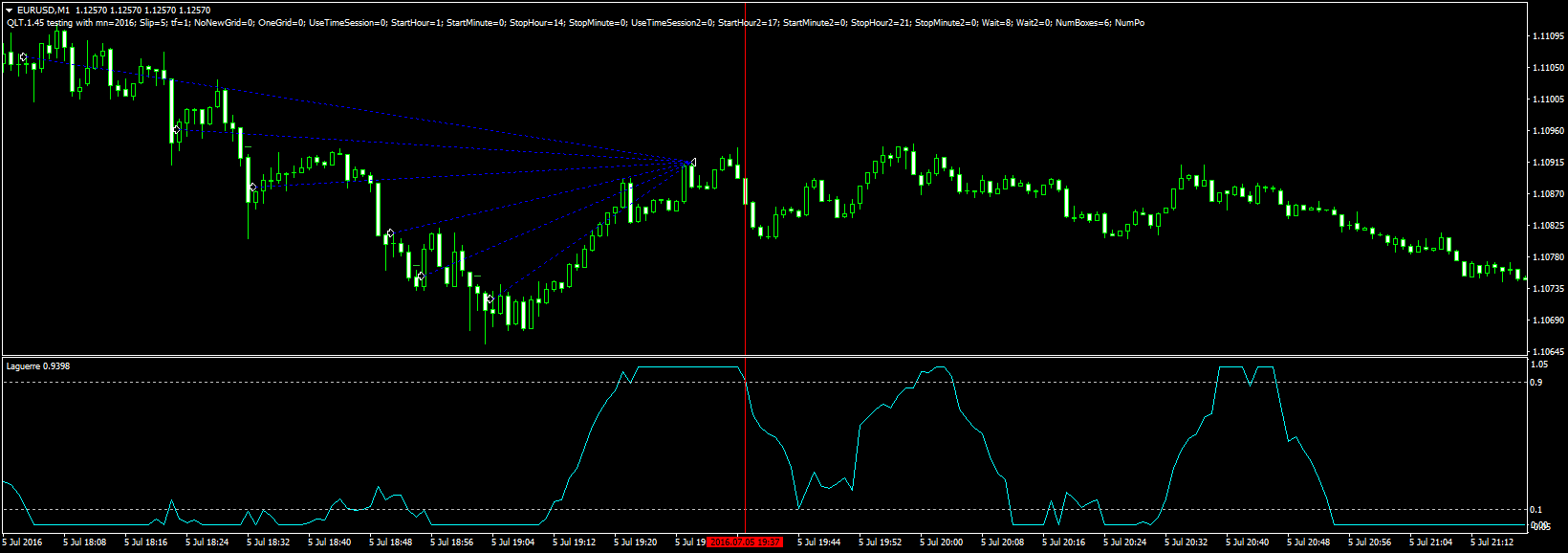Viewport: 1568px width, 553px height.
Task: Click the 1.11005 price scale label
Action: (1548, 100)
